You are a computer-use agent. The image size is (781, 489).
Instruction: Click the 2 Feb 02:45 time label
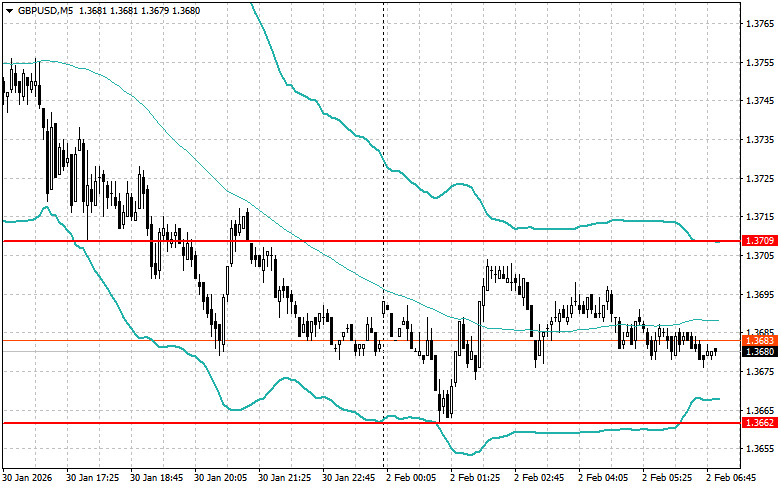click(x=539, y=478)
